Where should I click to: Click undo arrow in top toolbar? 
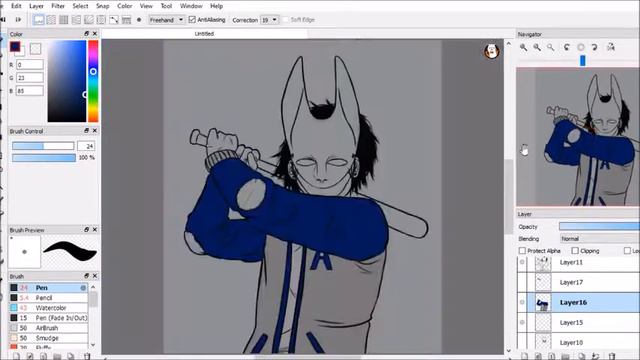coord(3,19)
